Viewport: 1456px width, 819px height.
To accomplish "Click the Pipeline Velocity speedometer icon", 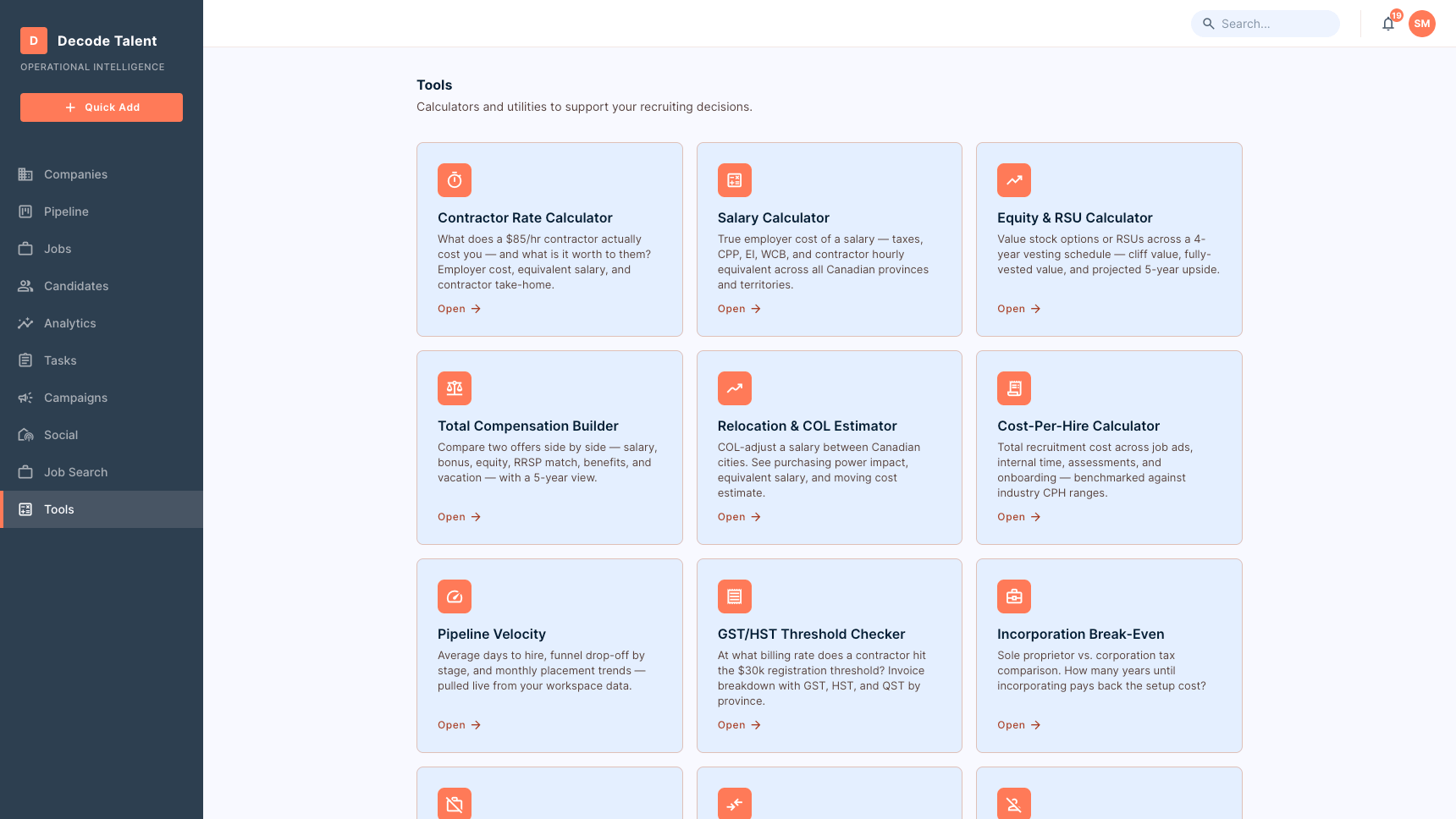I will click(x=455, y=596).
